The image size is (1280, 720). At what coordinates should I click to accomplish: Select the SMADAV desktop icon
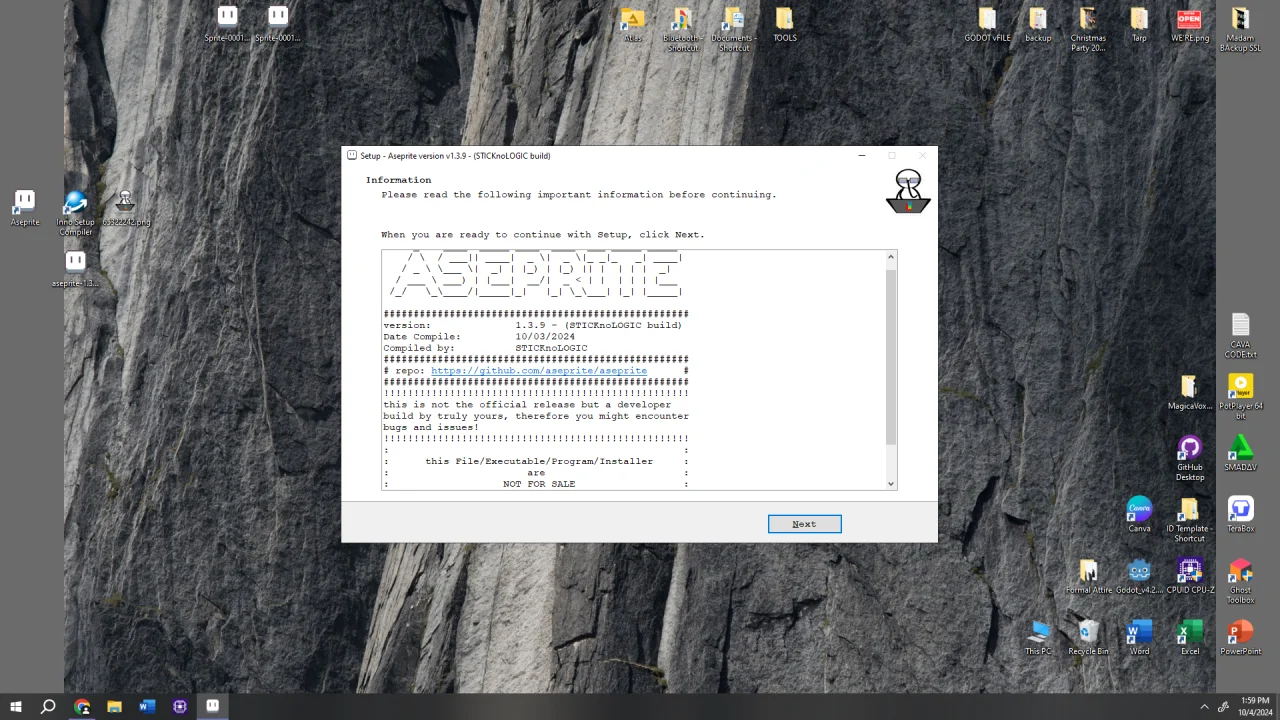[x=1240, y=454]
